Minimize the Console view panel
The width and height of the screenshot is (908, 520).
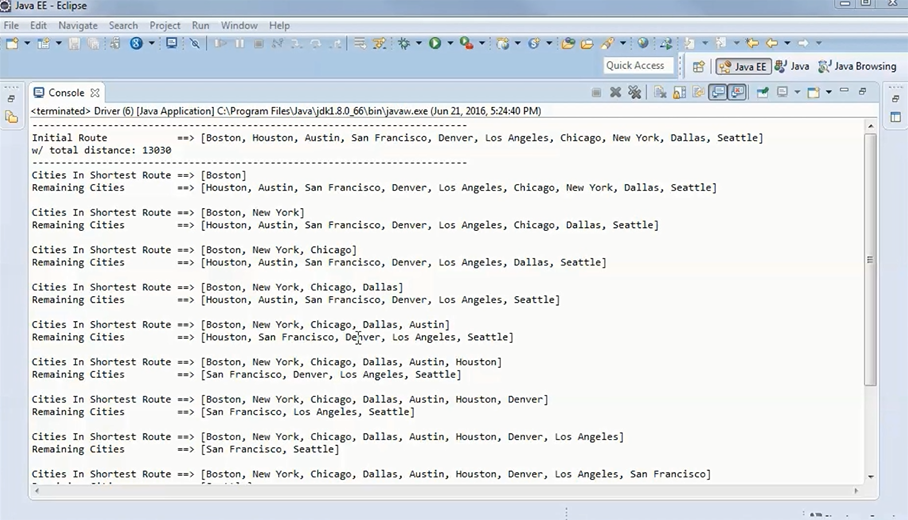tap(844, 90)
